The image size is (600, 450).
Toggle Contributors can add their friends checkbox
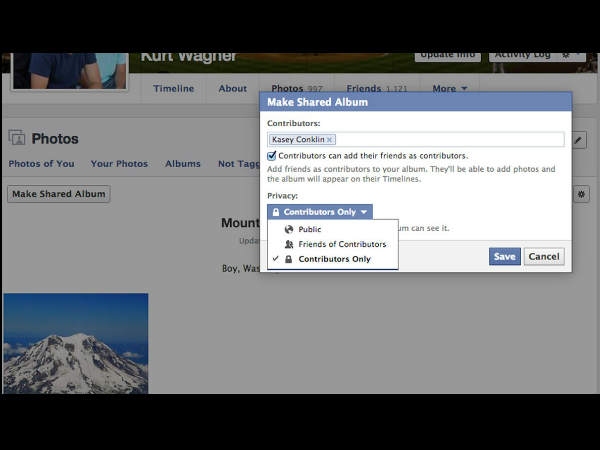click(x=272, y=155)
